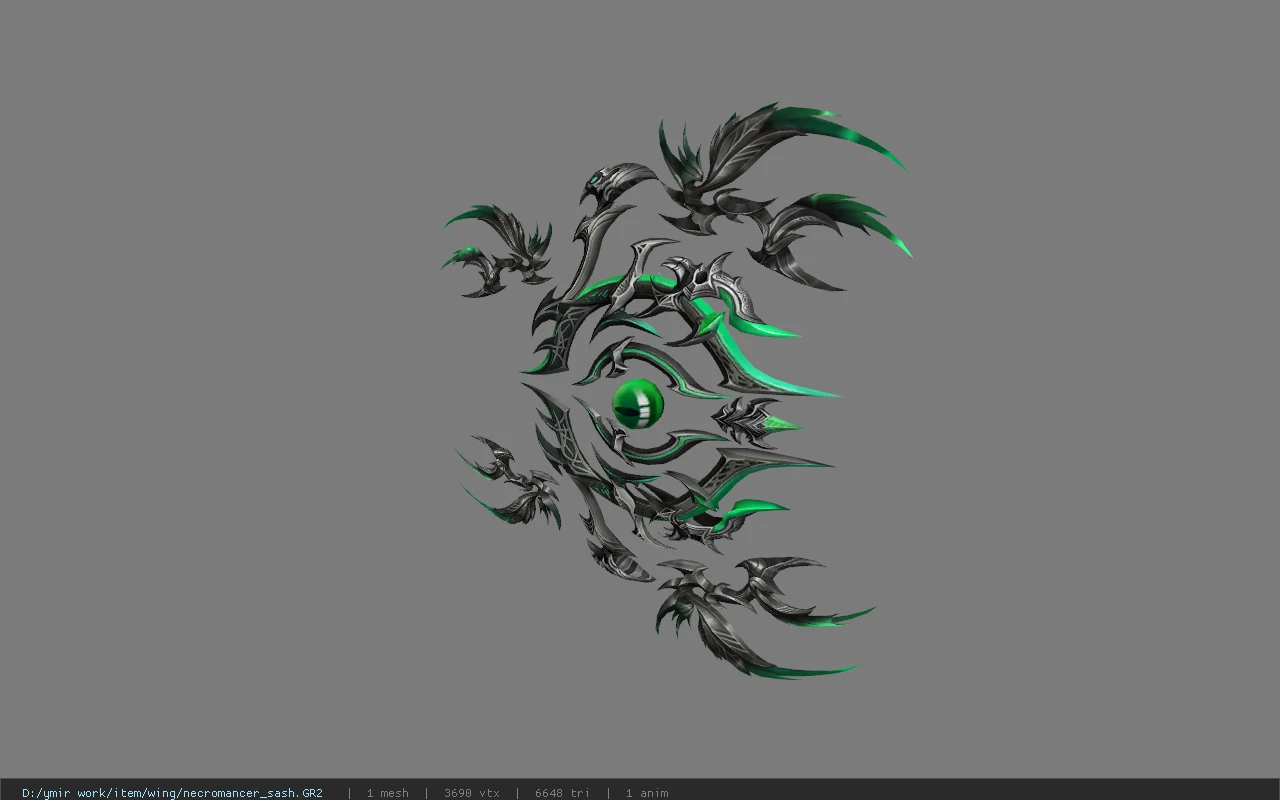Click the necromancer_sash.GR2 file path
The height and width of the screenshot is (800, 1280).
[172, 793]
